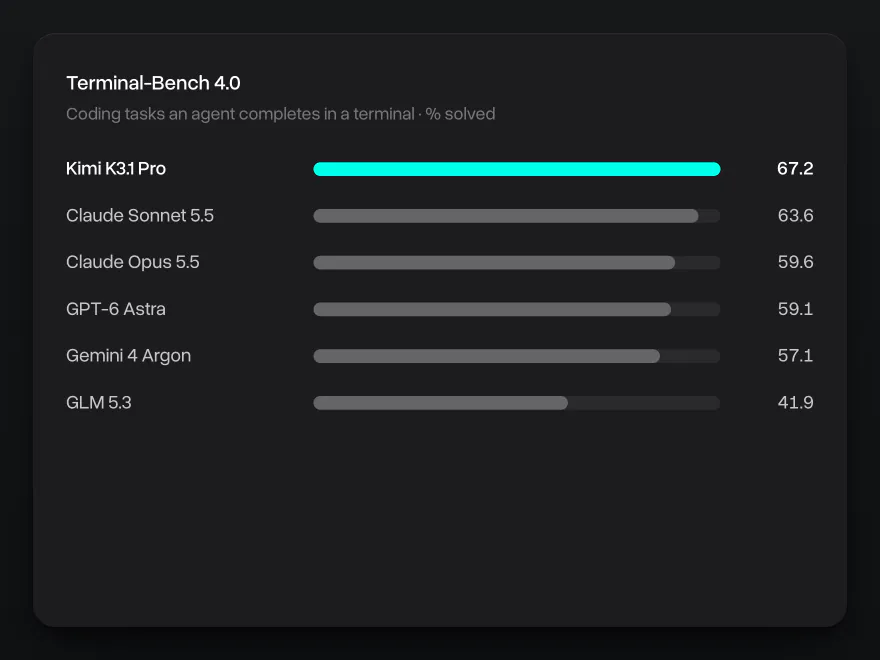Click the Gemini 4 Argon label
Viewport: 880px width, 660px height.
click(x=129, y=356)
